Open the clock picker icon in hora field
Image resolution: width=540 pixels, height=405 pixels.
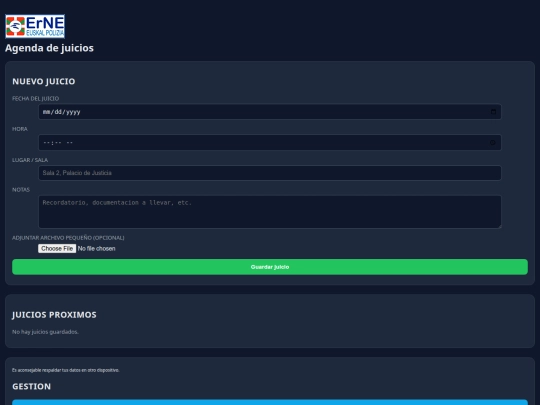tap(493, 143)
